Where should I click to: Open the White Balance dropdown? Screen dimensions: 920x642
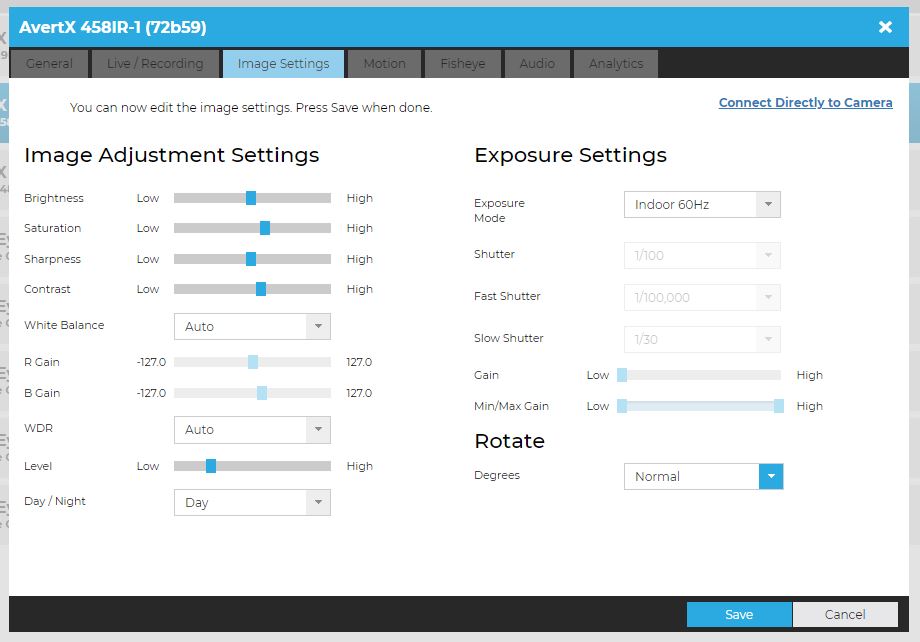tap(252, 326)
